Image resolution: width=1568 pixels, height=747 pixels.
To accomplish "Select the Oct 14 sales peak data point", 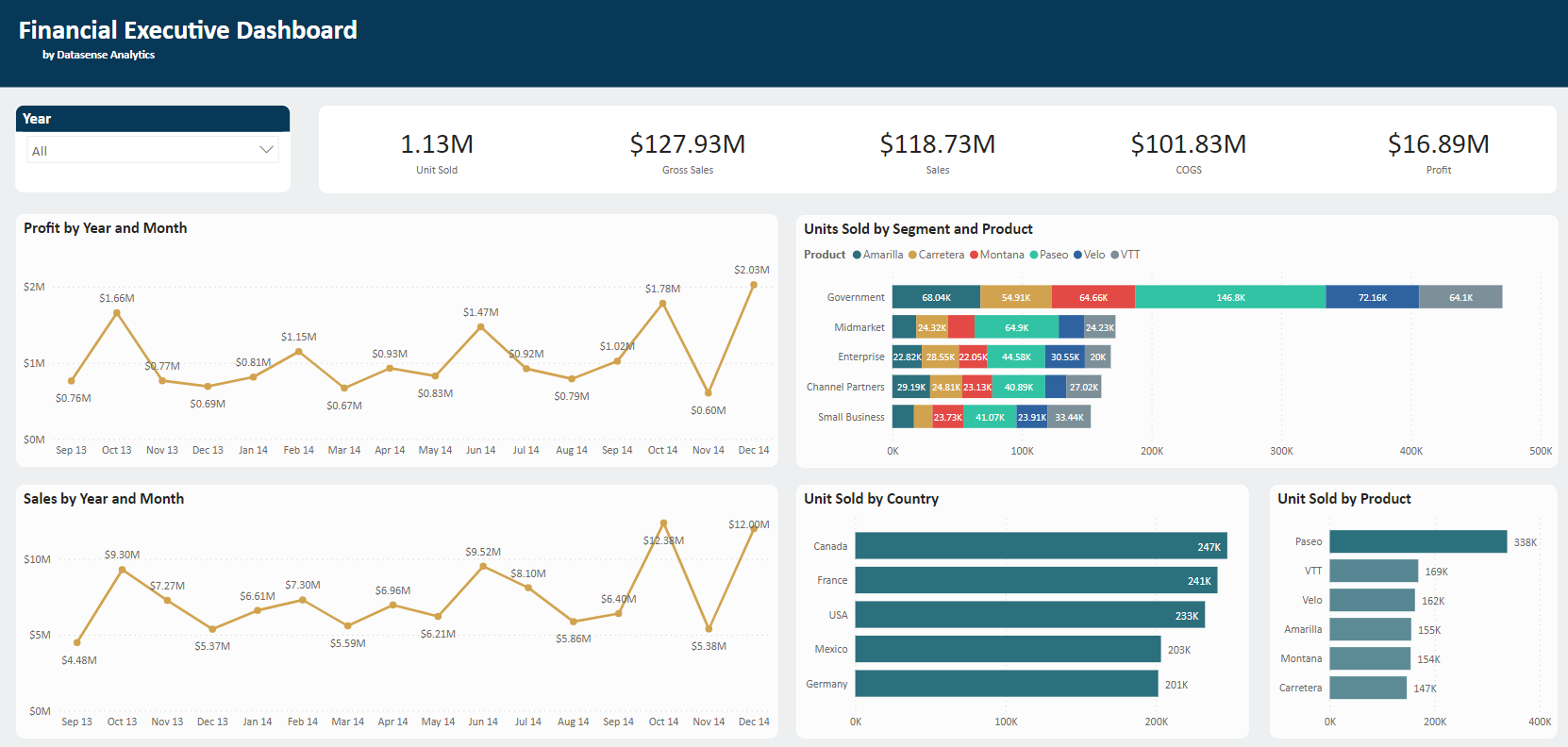I will point(663,523).
